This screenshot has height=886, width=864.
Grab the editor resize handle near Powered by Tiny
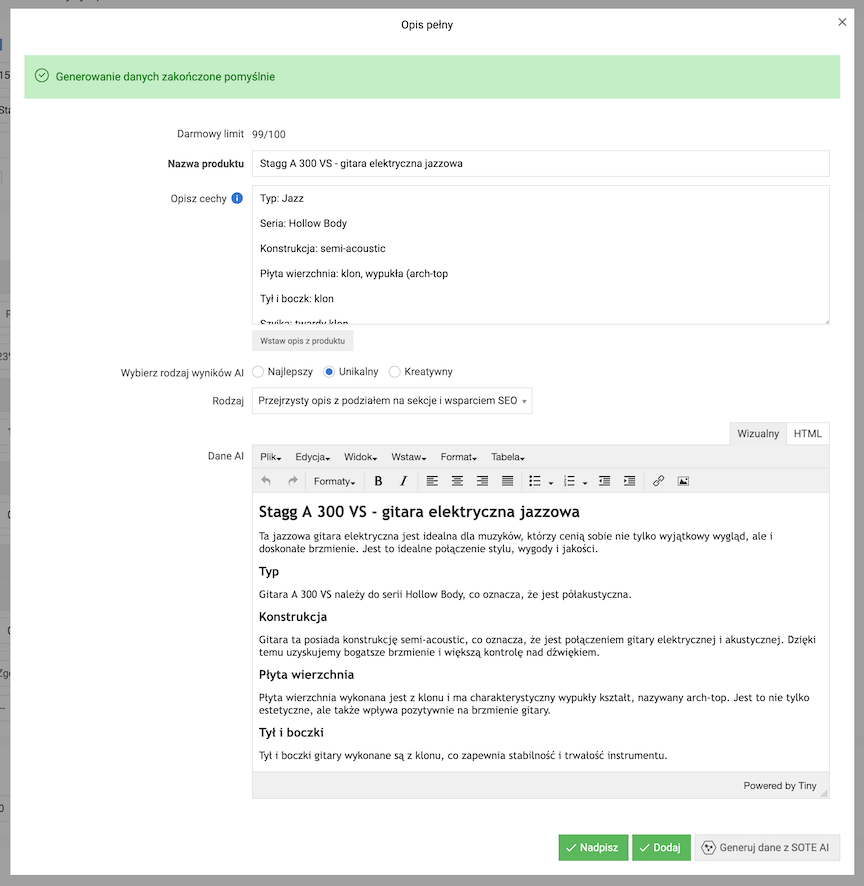coord(824,793)
